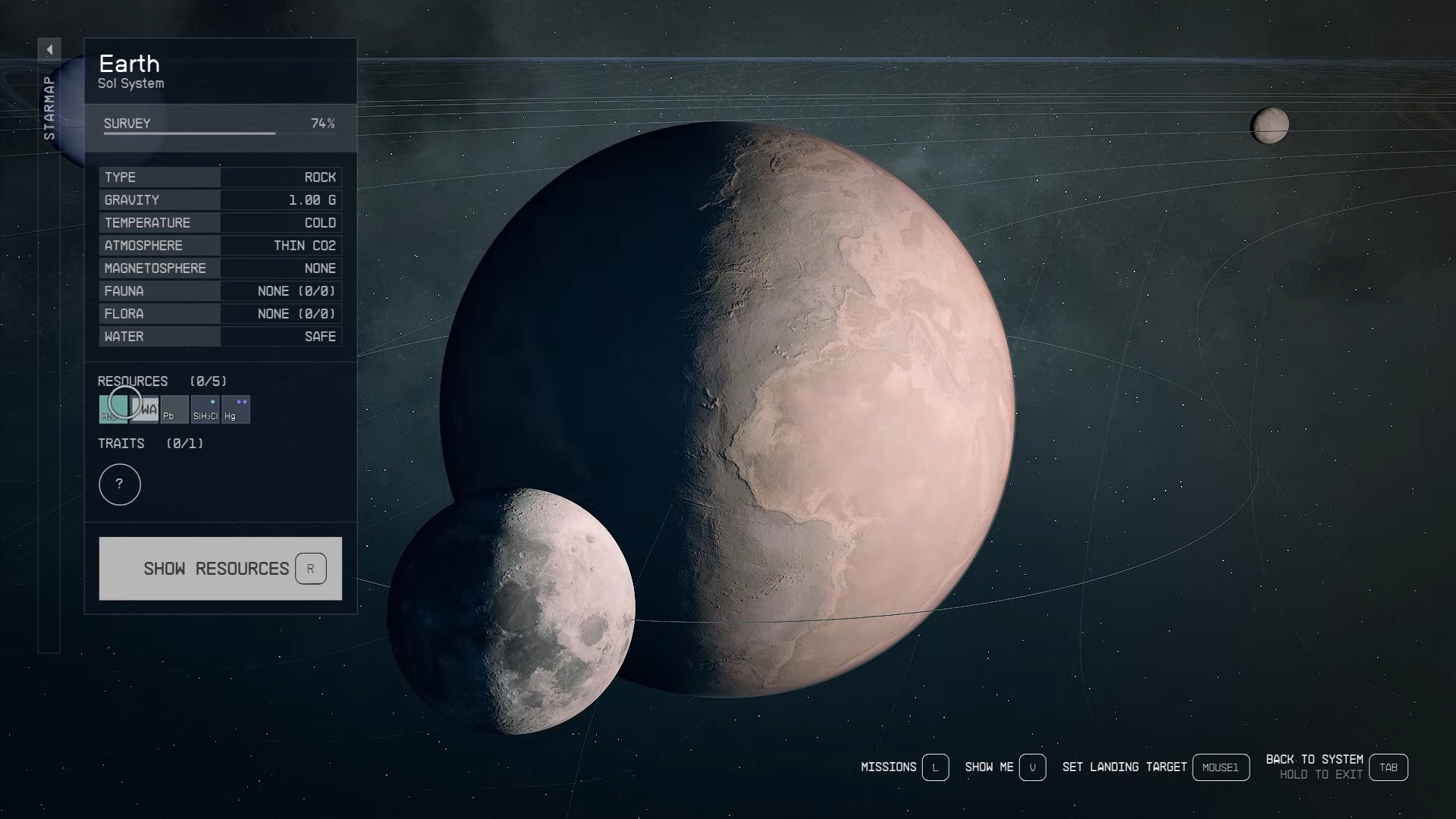1456x819 pixels.
Task: Click the Show Resources button
Action: 221,569
